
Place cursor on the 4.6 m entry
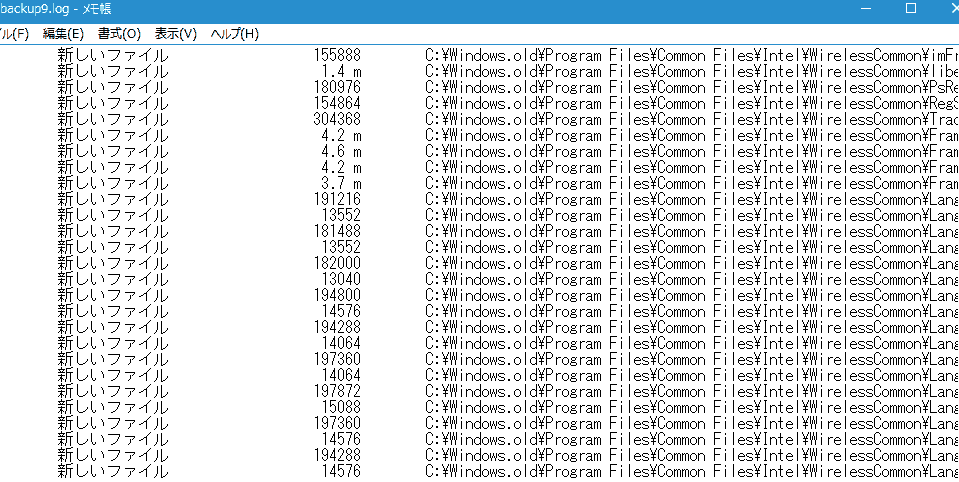pos(341,151)
